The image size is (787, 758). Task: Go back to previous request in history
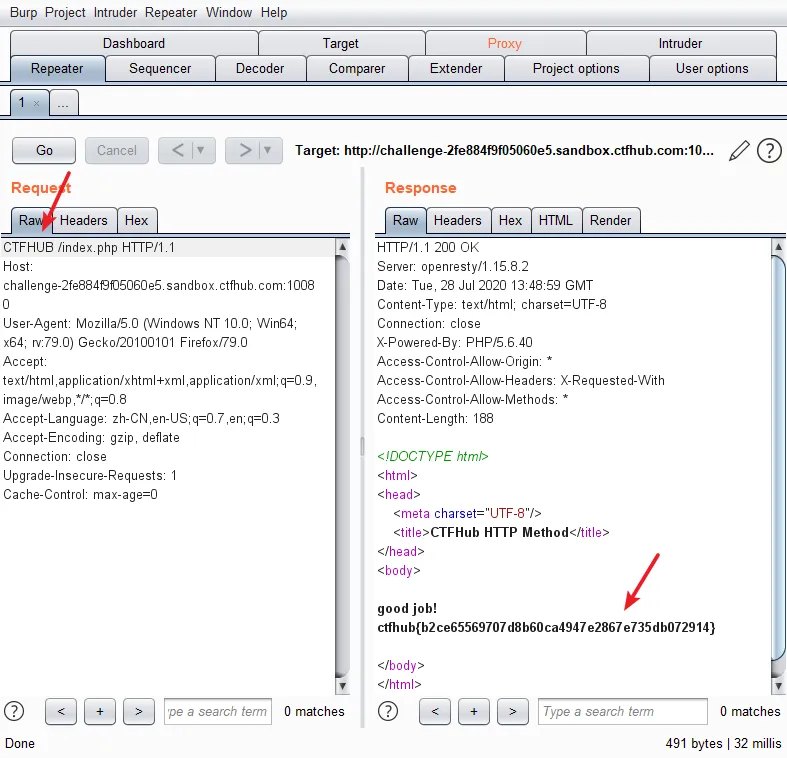pyautogui.click(x=178, y=150)
